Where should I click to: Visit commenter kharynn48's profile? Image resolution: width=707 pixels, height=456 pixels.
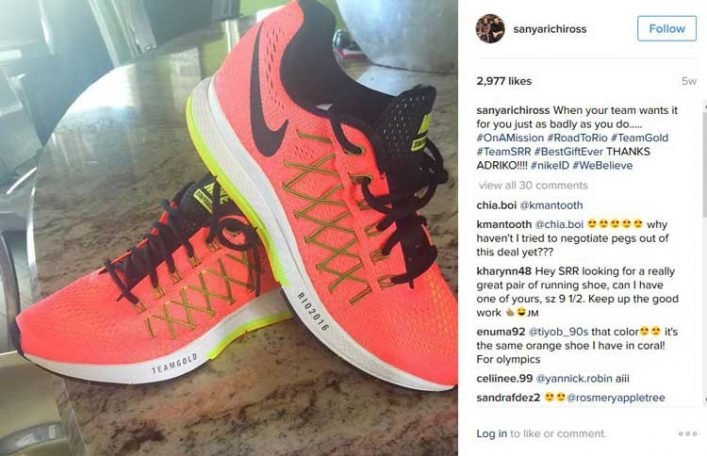[x=504, y=271]
